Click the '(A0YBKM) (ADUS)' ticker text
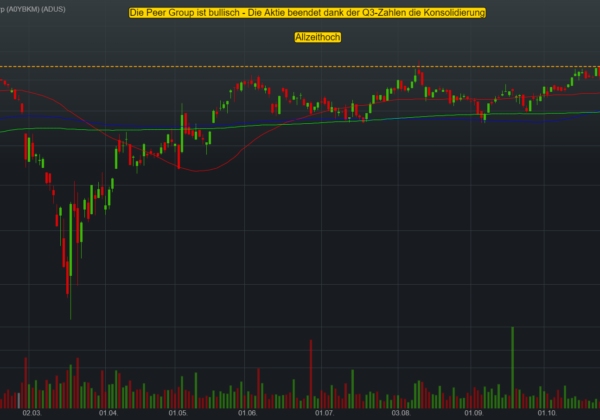The width and height of the screenshot is (600, 420). 36,9
